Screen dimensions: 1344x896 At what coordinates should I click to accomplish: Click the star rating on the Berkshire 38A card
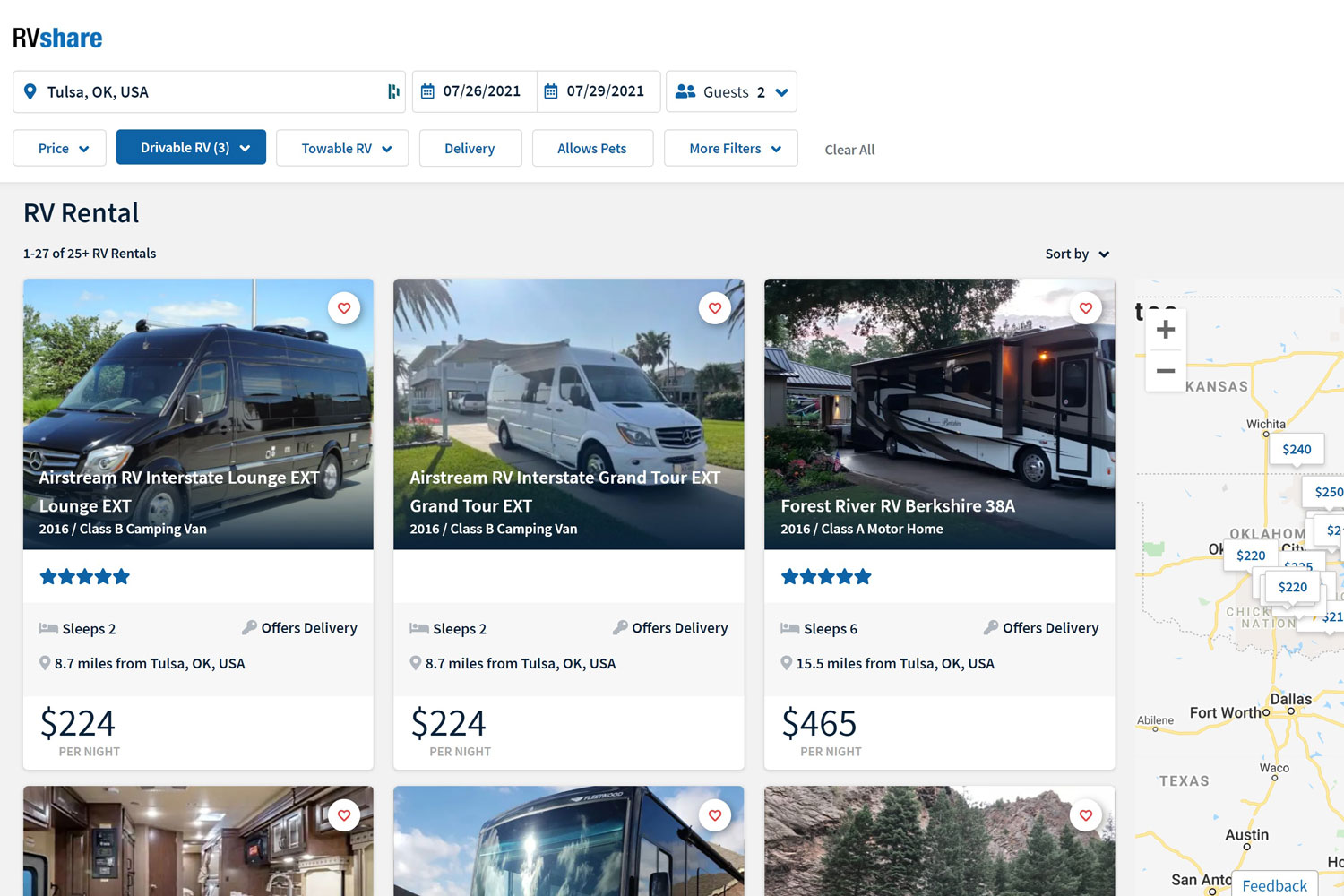coord(826,576)
